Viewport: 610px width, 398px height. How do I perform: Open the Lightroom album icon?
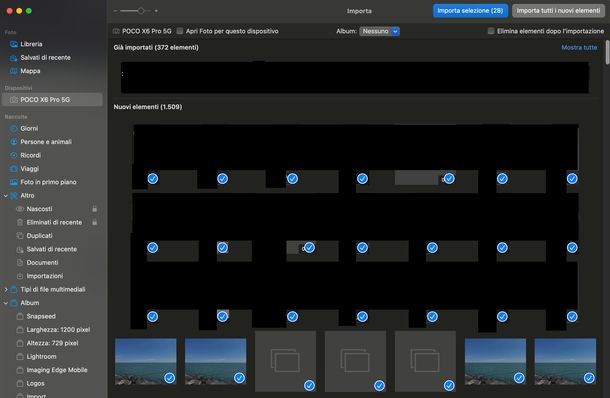tap(20, 356)
